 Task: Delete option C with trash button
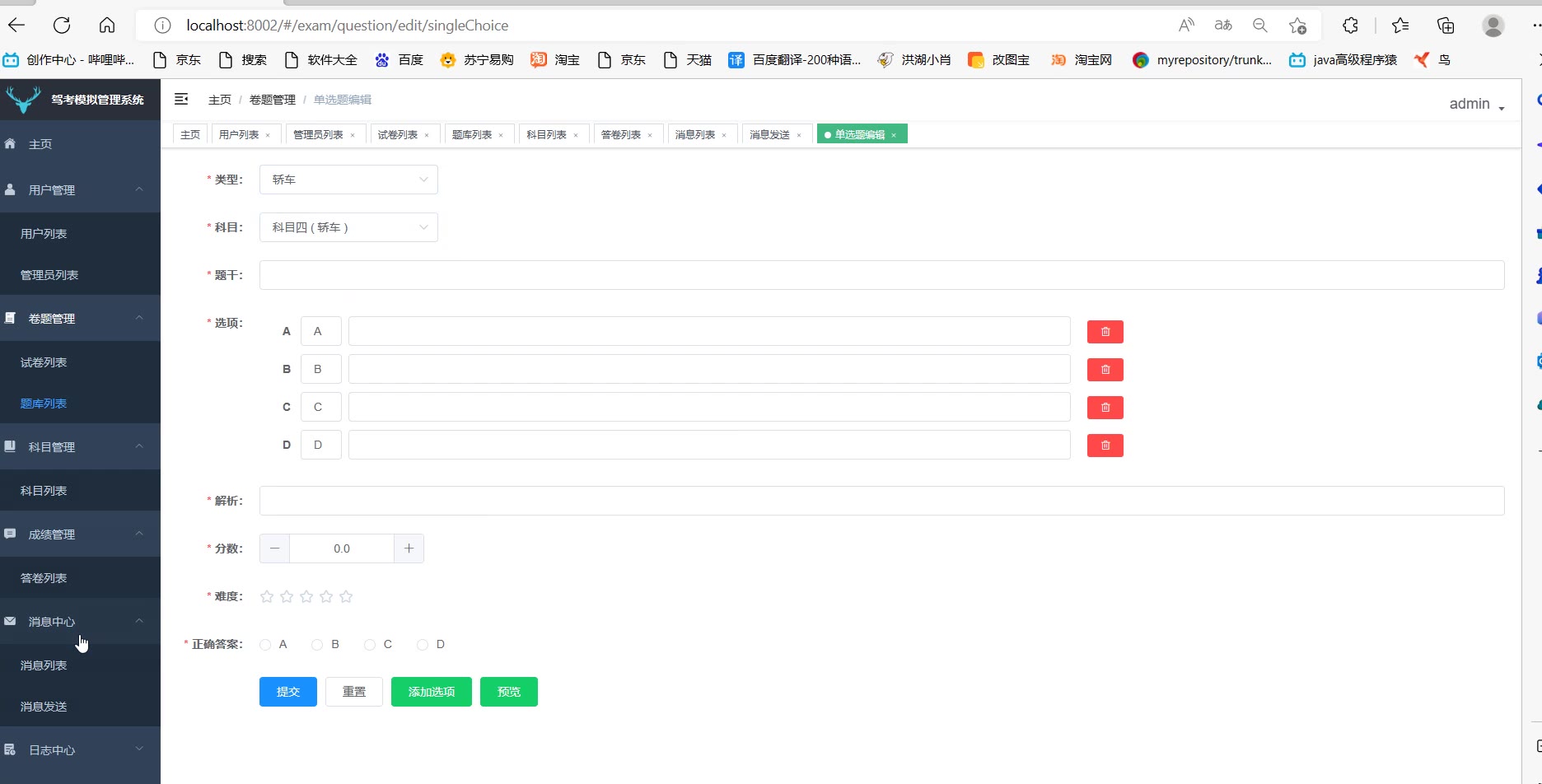(x=1105, y=407)
